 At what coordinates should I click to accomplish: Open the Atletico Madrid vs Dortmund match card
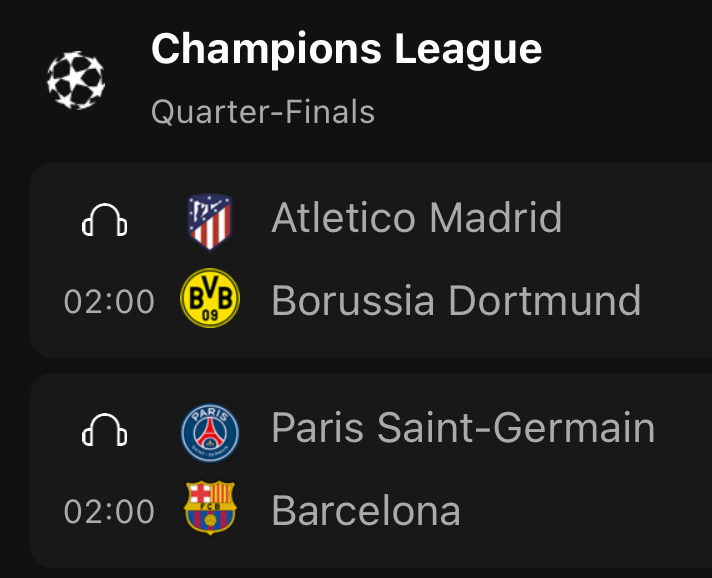pos(371,261)
